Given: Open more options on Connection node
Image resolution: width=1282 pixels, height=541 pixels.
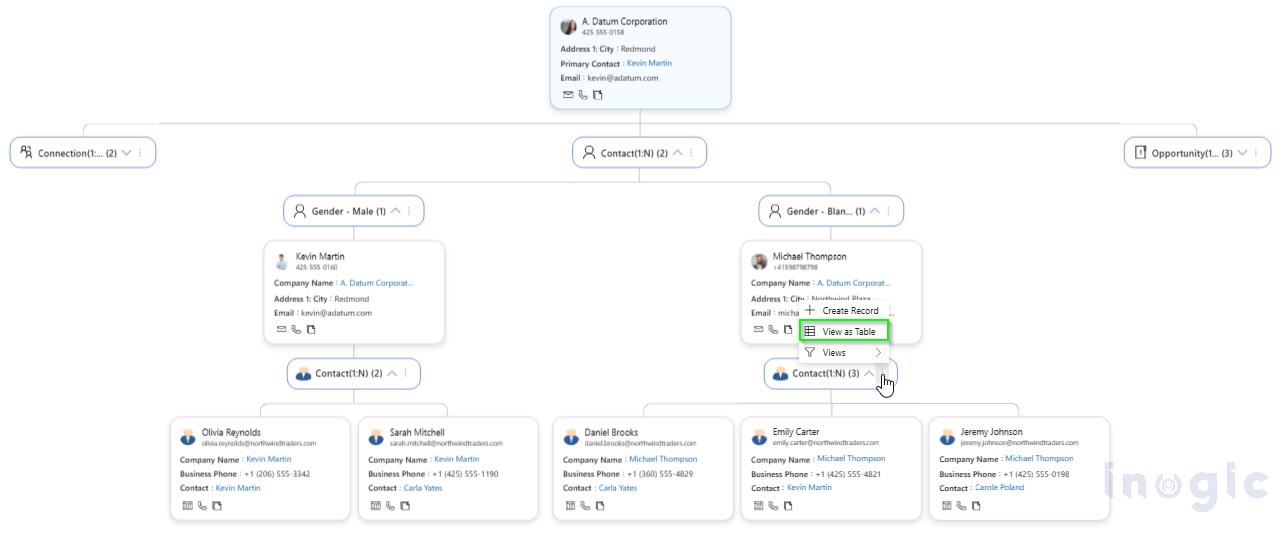Looking at the screenshot, I should [140, 153].
